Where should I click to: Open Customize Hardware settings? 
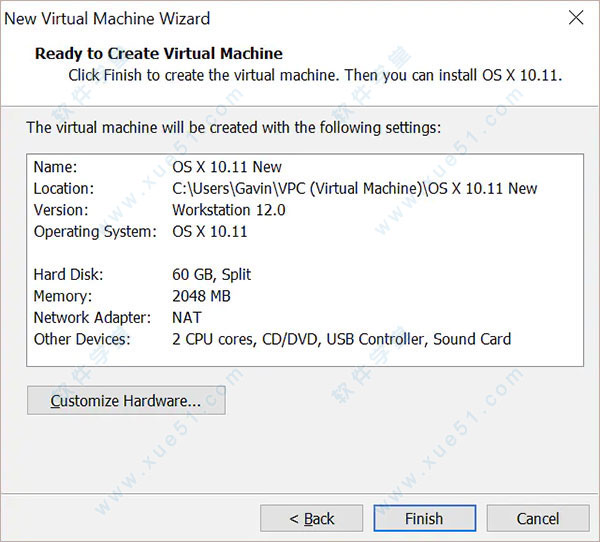pos(126,401)
